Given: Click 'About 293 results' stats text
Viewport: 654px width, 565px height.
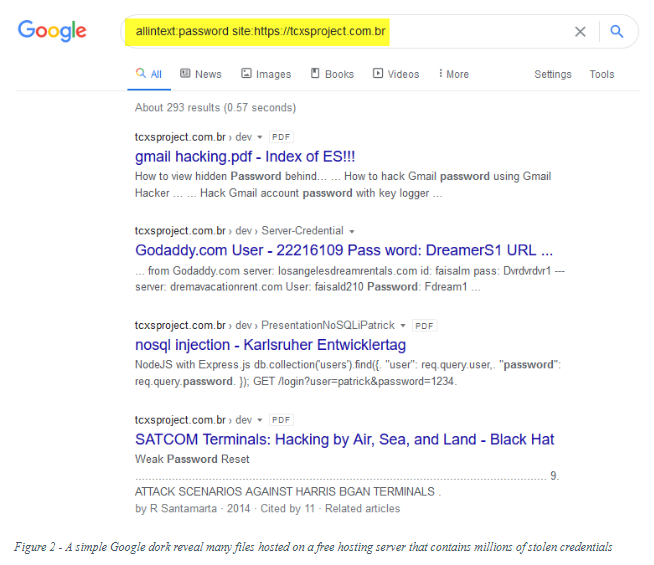Looking at the screenshot, I should pyautogui.click(x=215, y=108).
